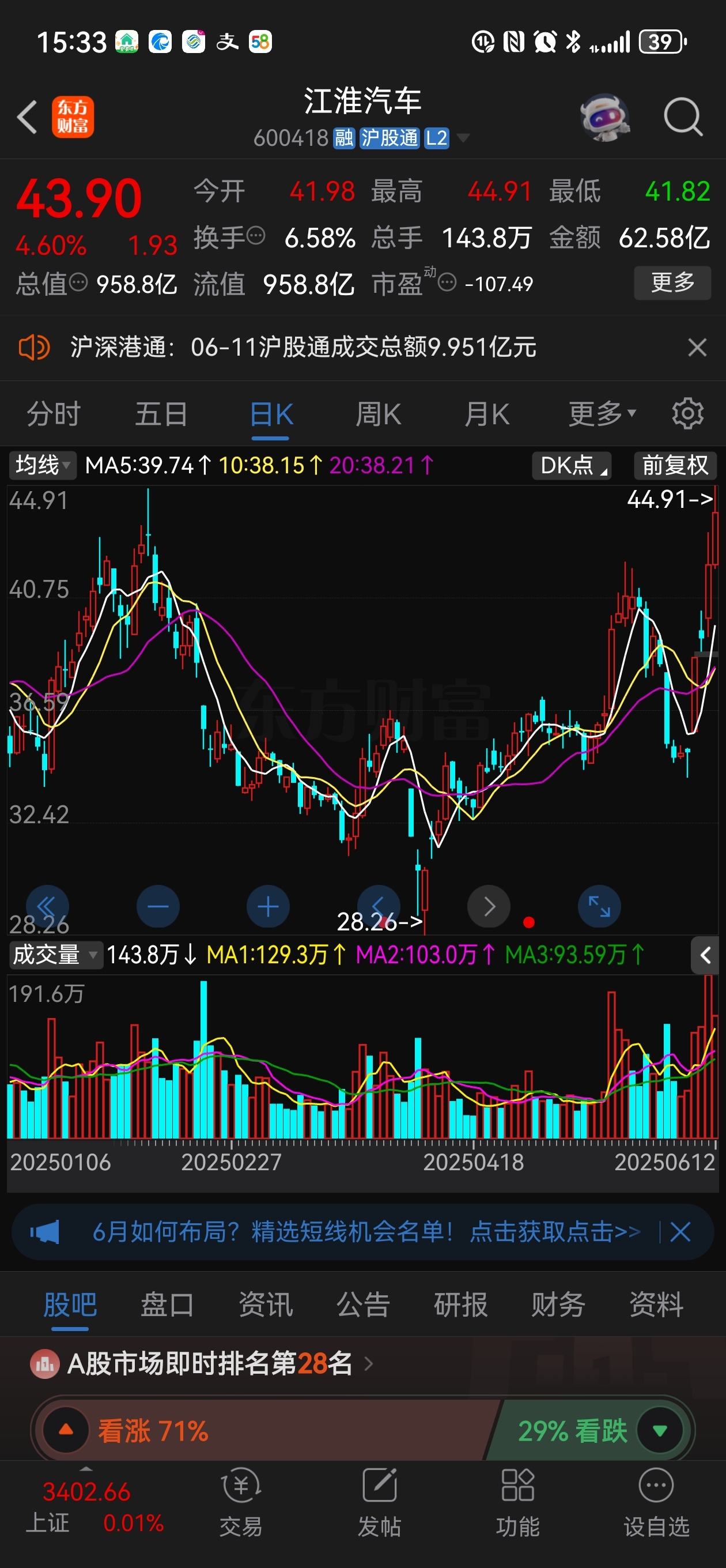Open the 公告 tab
The image size is (726, 1568).
(x=364, y=1305)
